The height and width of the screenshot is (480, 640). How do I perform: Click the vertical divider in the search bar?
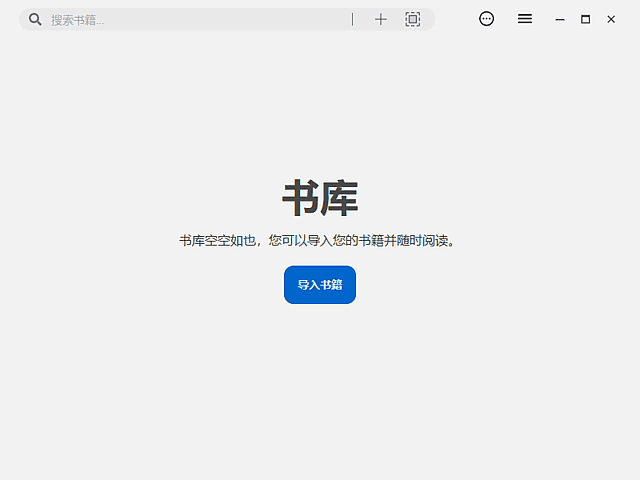pos(352,19)
